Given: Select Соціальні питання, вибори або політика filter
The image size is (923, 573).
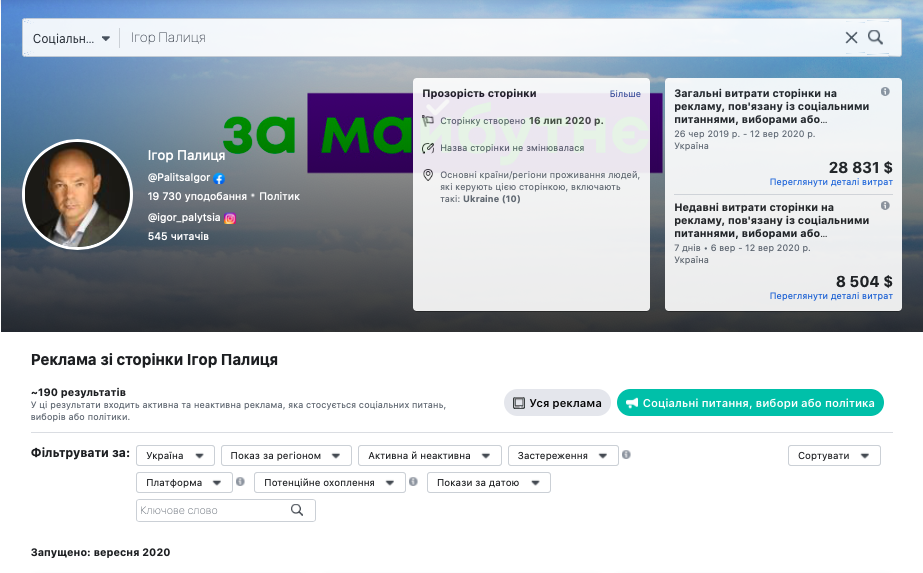Looking at the screenshot, I should coord(750,403).
